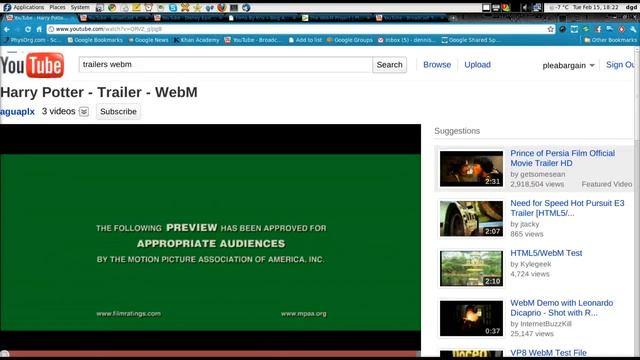640x360 pixels.
Task: Go back with the browser back arrow
Action: (x=7, y=29)
